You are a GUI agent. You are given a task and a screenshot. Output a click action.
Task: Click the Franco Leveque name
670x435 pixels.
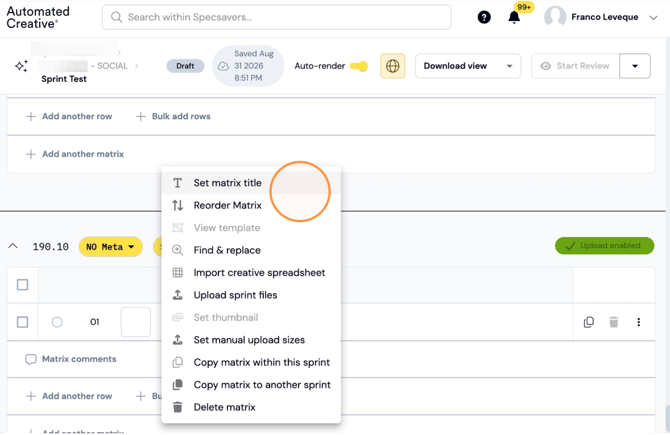click(x=605, y=17)
